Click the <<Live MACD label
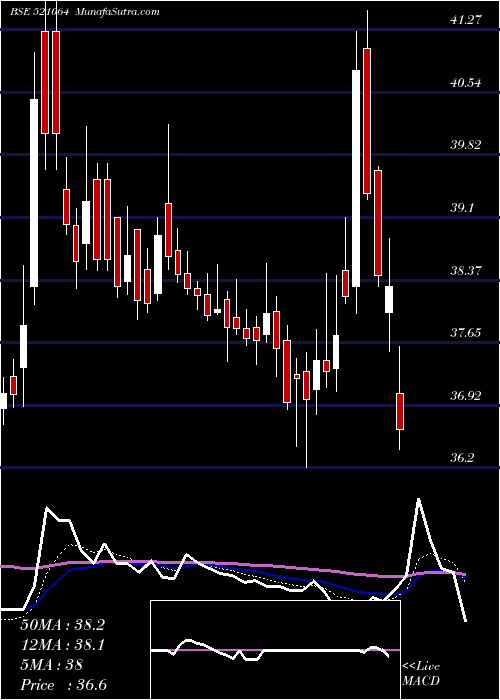The image size is (500, 700). click(421, 674)
